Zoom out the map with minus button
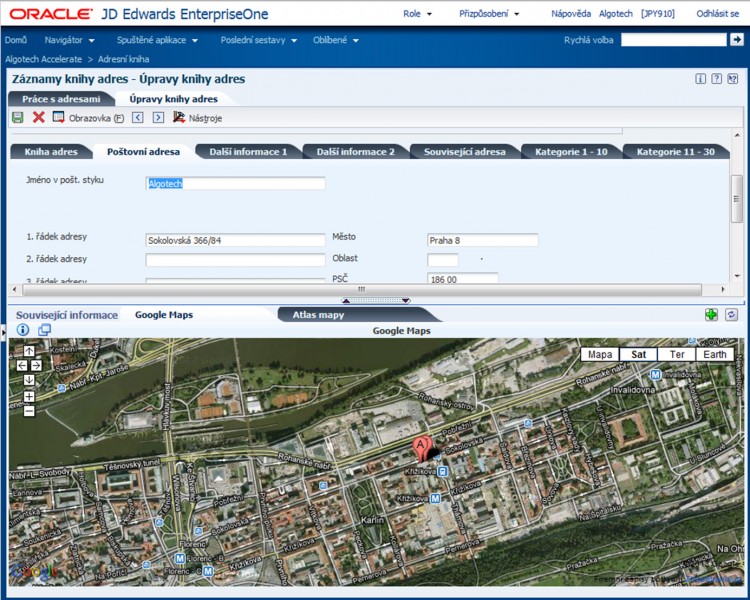The image size is (750, 600). click(29, 410)
